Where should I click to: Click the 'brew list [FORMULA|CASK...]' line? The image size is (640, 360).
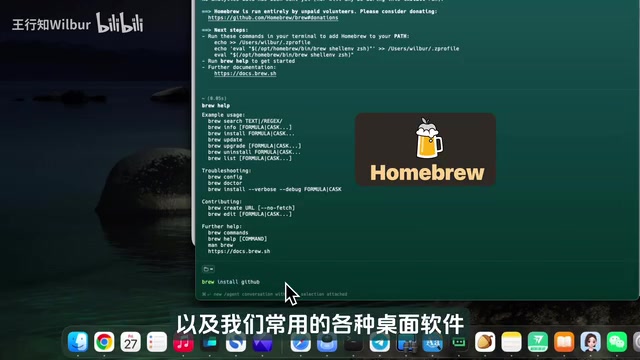[x=250, y=158]
